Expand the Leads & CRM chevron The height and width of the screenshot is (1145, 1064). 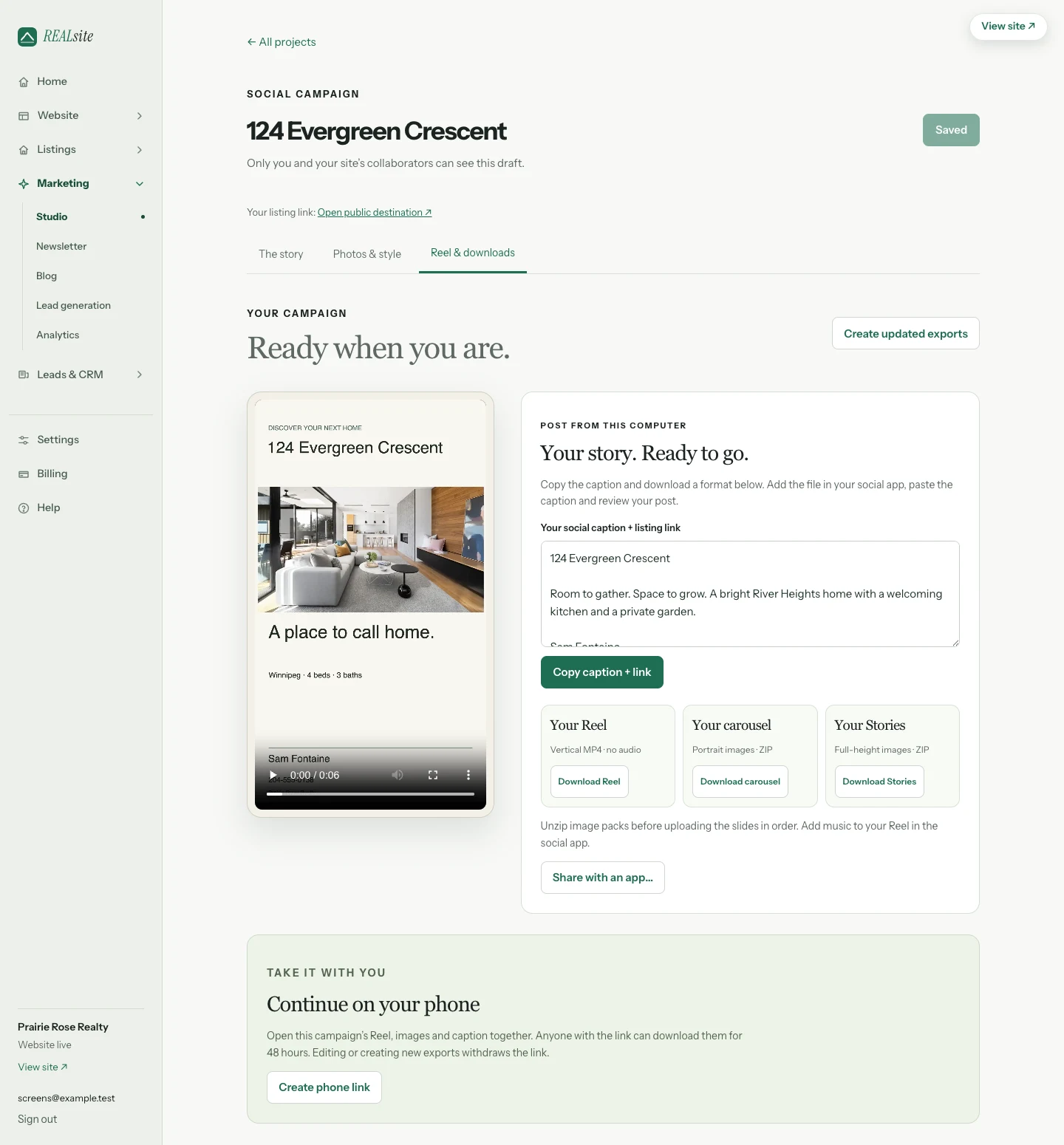[x=140, y=375]
